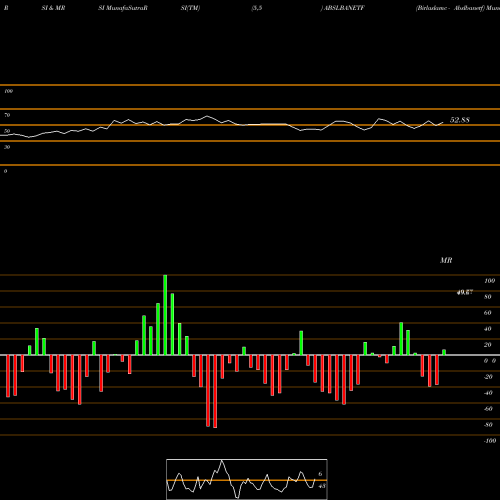Click the value 6 in the mini chart
Image resolution: width=500 pixels, height=500 pixels.
(x=320, y=474)
